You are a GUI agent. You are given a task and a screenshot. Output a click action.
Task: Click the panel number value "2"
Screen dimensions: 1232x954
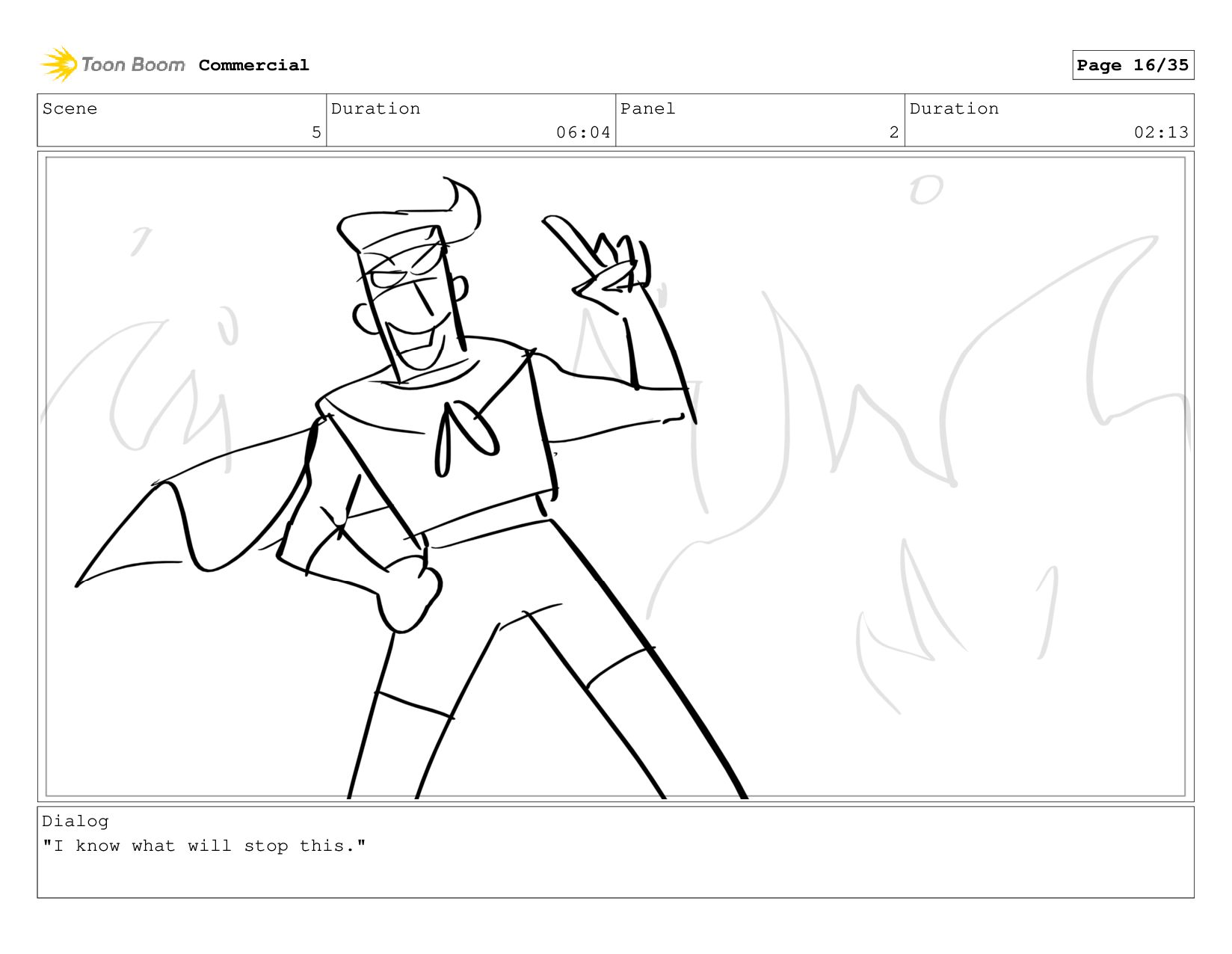894,132
